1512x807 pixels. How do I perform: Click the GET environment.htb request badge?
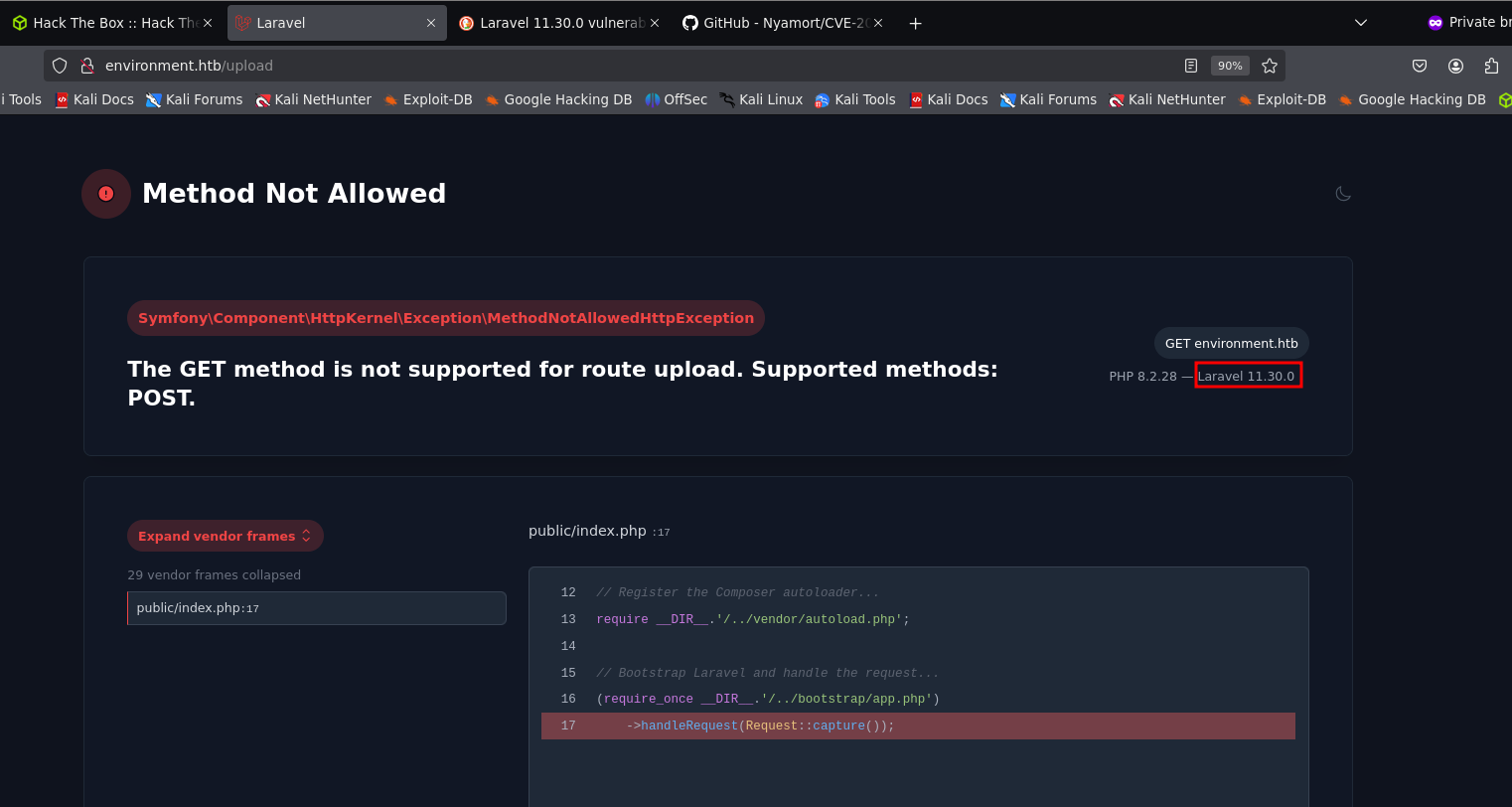1232,343
